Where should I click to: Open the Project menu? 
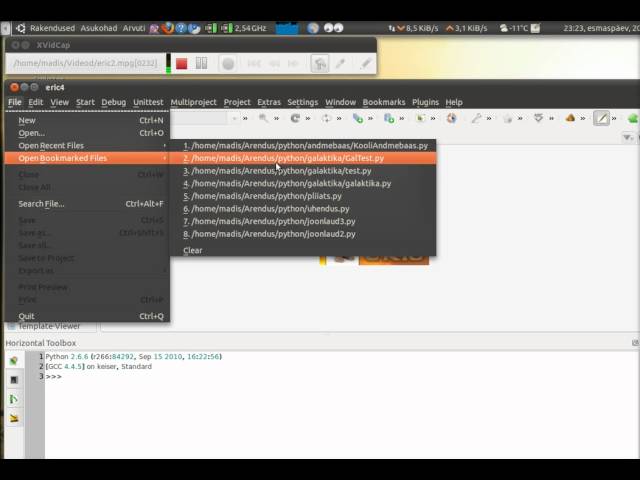pos(237,102)
